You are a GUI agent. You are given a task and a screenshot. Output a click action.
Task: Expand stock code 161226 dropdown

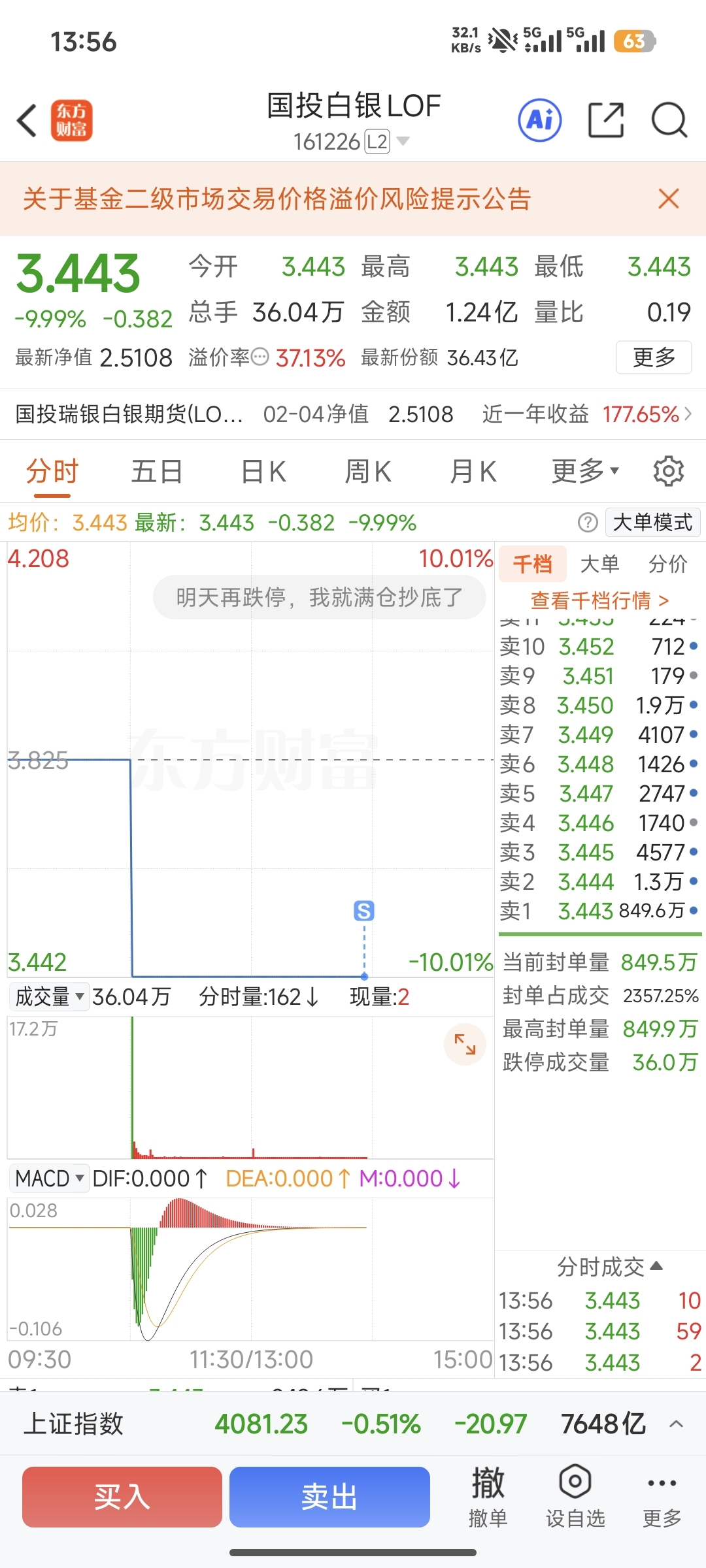coord(403,141)
